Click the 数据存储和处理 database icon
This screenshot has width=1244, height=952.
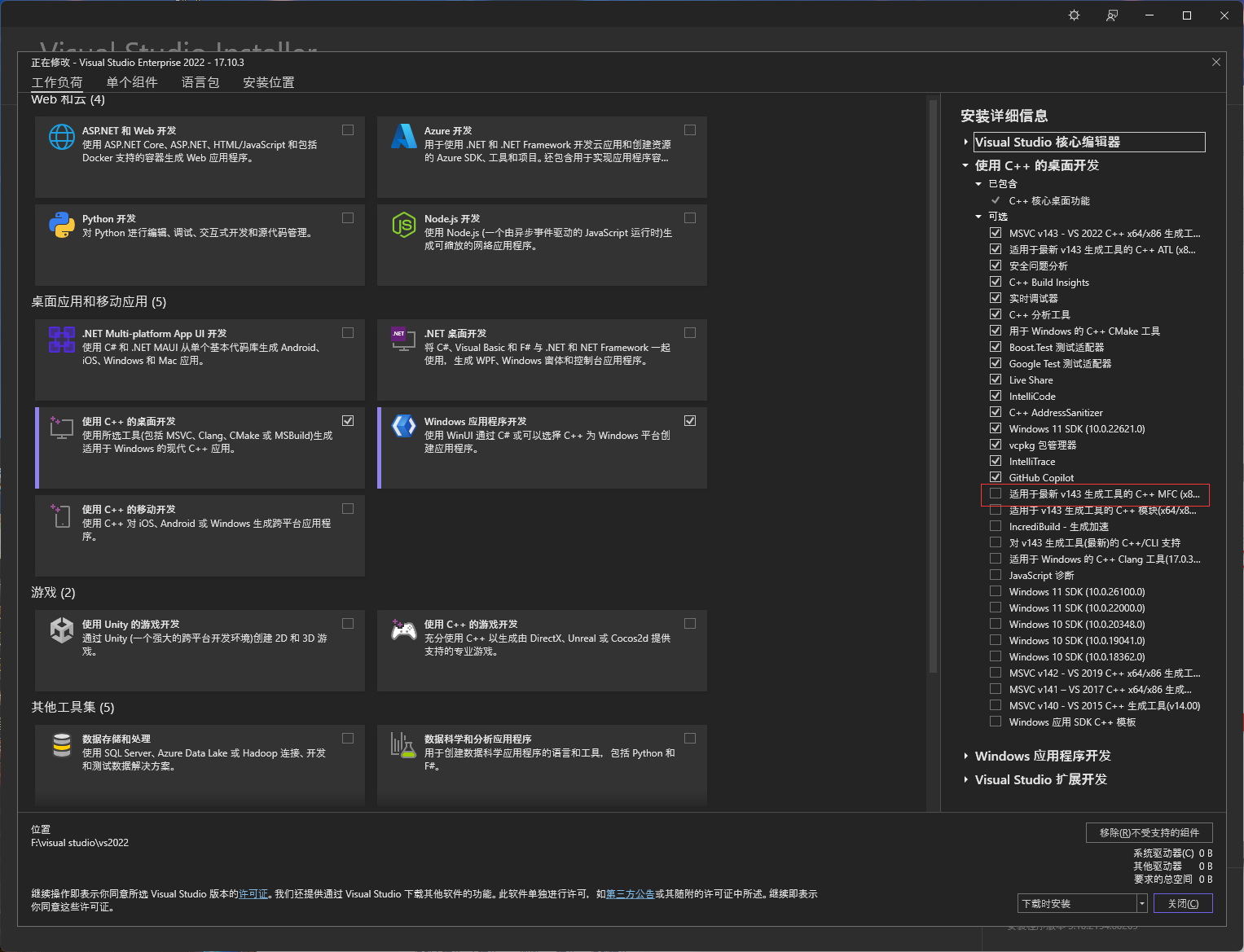pos(62,745)
